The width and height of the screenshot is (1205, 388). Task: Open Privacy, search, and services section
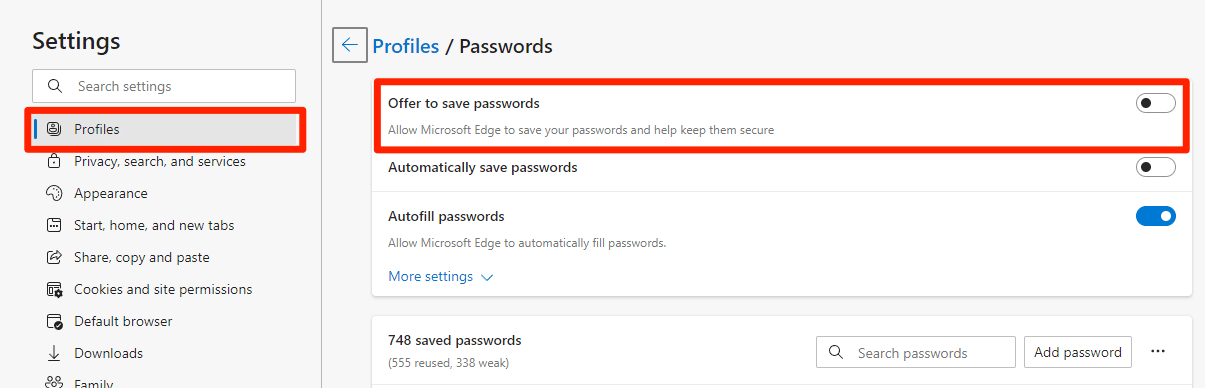click(x=160, y=161)
